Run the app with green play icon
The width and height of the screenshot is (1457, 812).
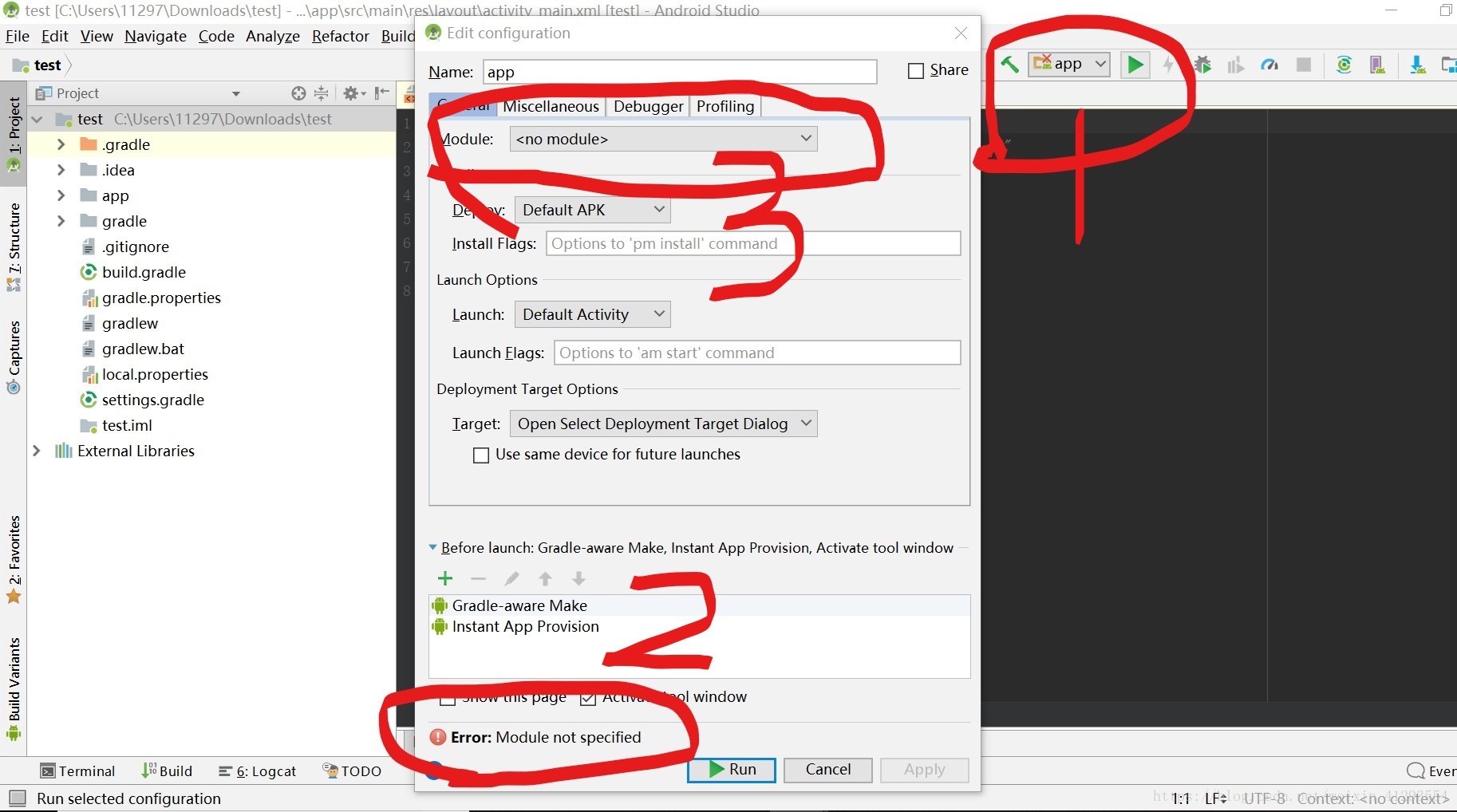[1135, 65]
